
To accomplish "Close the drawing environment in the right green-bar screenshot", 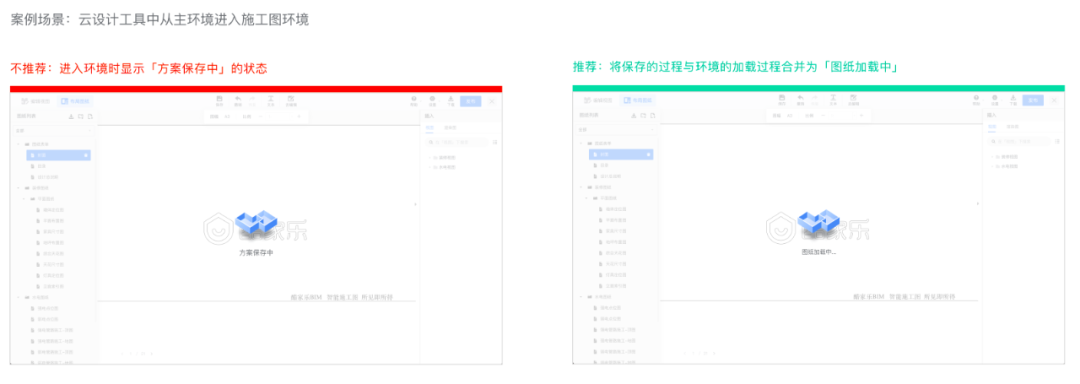I will [x=1055, y=100].
